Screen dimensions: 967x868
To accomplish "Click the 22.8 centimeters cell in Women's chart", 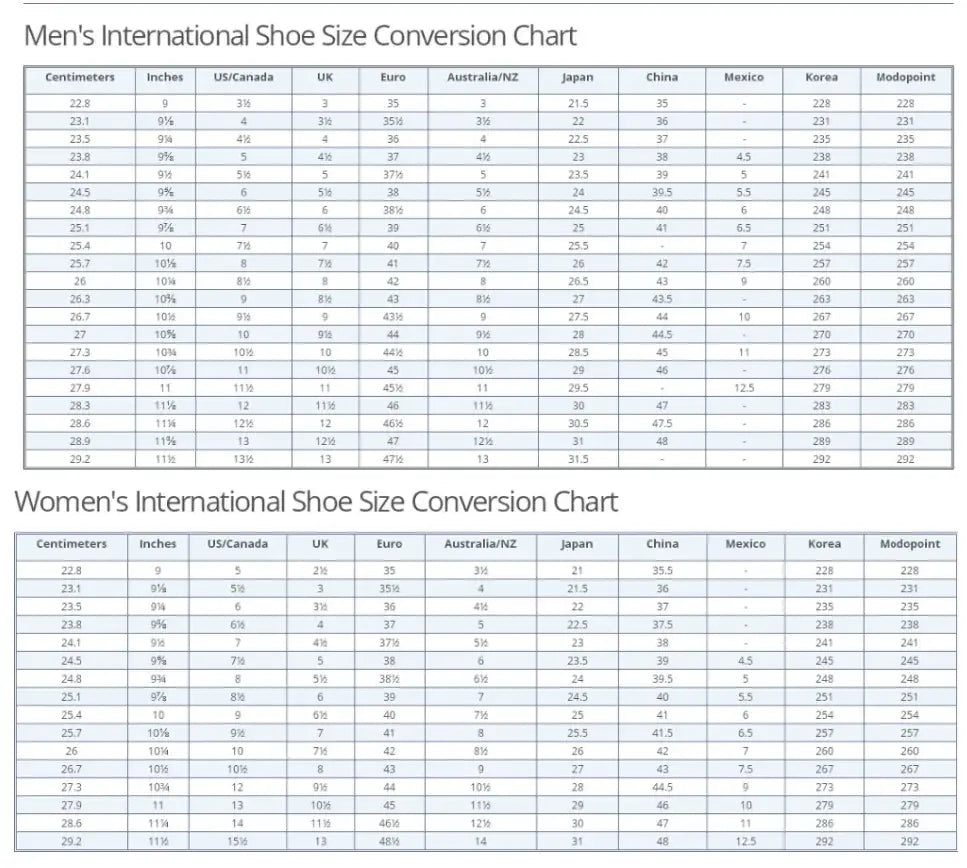I will click(x=71, y=571).
